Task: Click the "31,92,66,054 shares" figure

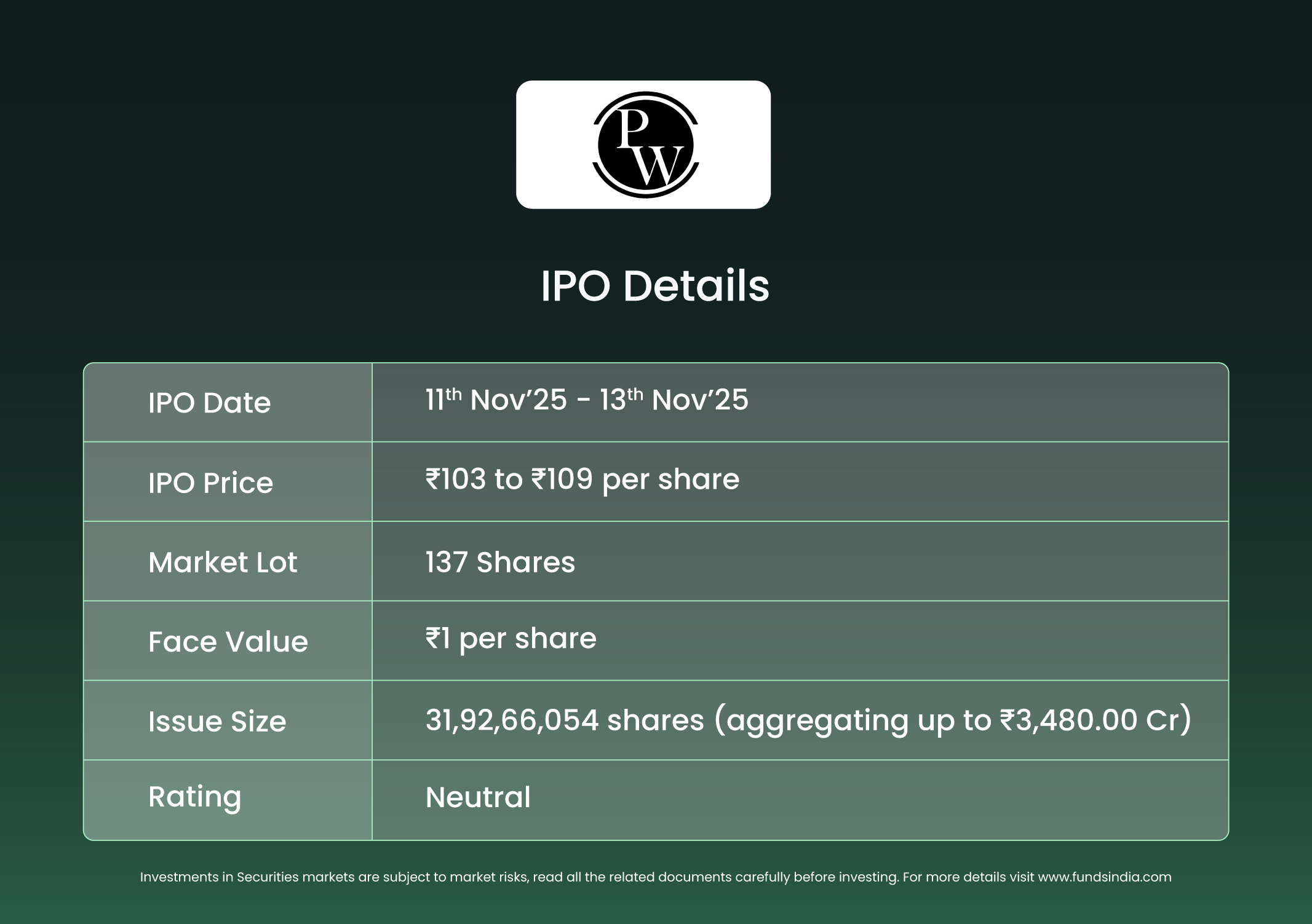Action: (564, 720)
